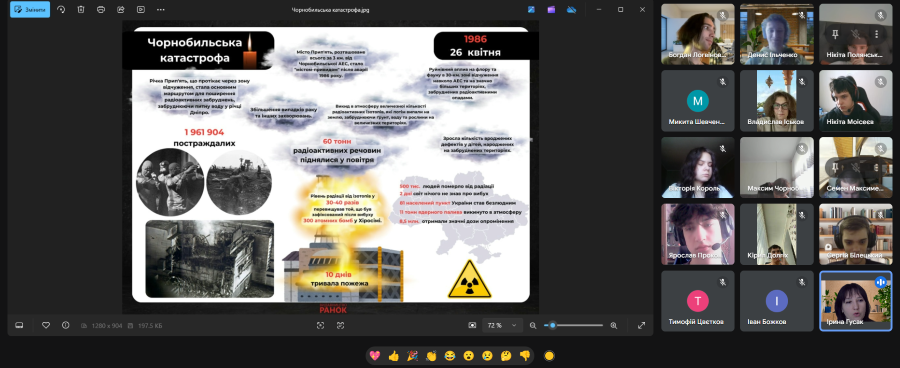
Task: Open the 72 % zoom level dropdown
Action: [502, 326]
